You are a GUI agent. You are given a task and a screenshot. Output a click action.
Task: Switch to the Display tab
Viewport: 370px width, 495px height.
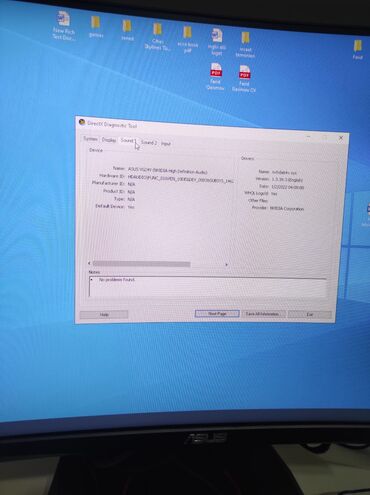(x=109, y=140)
